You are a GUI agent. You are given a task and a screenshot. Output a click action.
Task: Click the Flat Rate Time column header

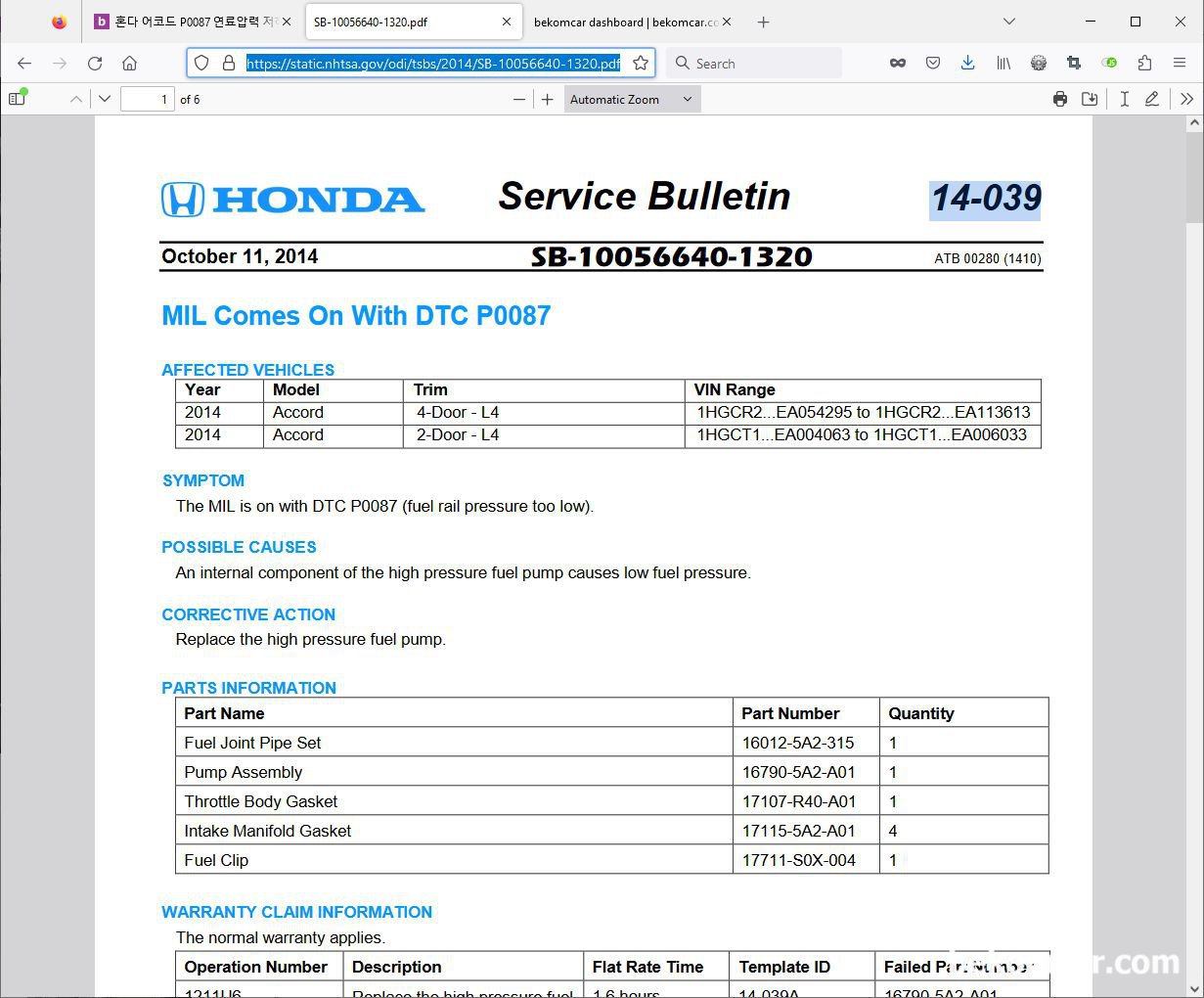(x=647, y=967)
